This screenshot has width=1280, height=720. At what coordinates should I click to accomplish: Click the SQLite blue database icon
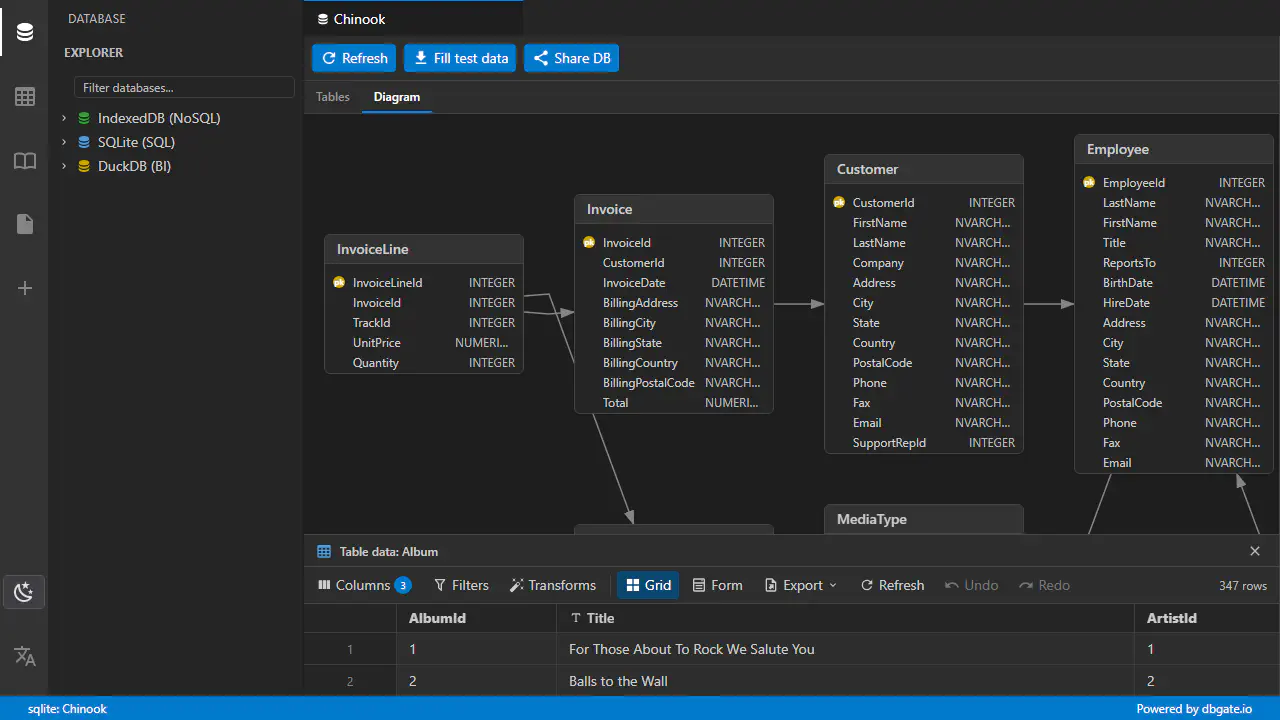(x=84, y=142)
